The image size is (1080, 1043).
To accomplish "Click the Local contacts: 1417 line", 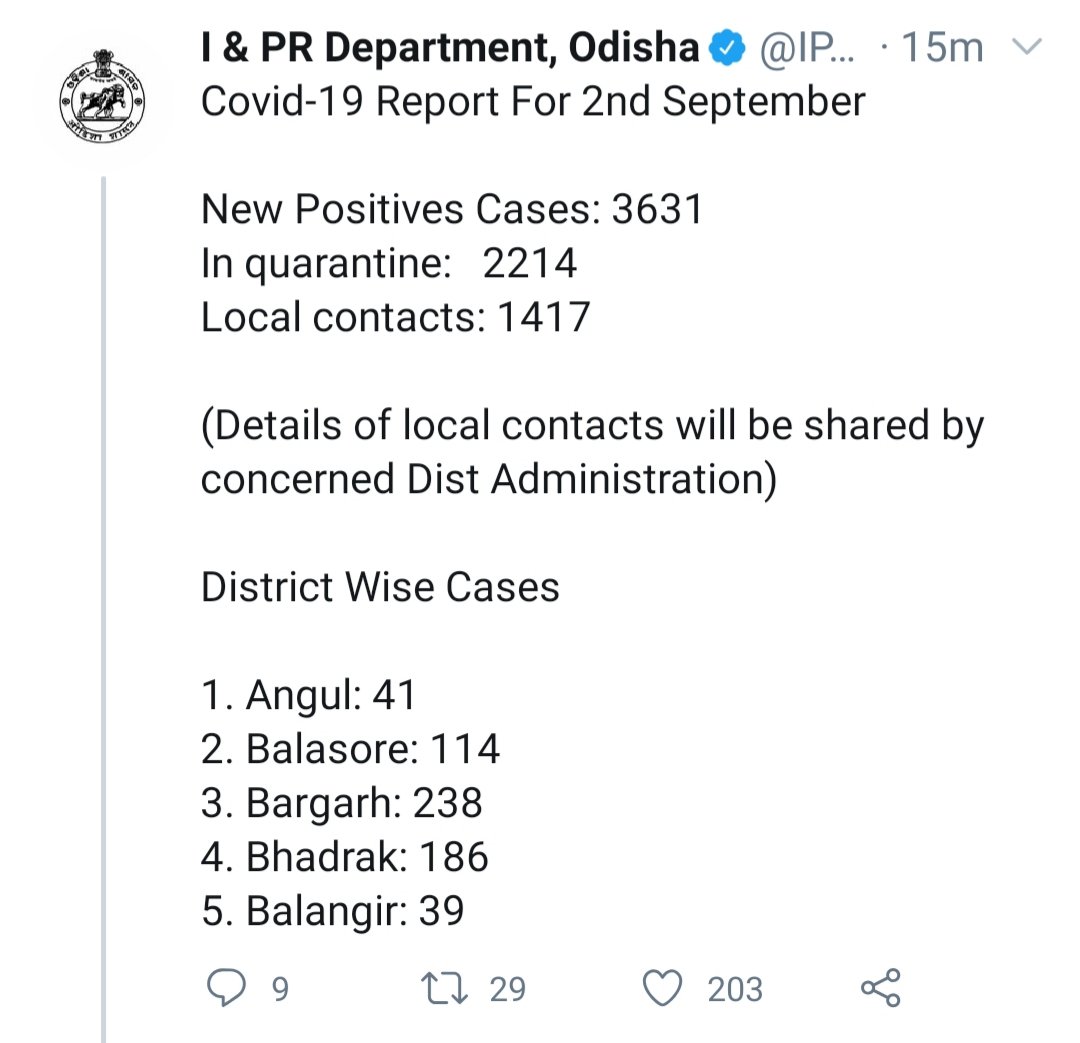I will click(396, 318).
